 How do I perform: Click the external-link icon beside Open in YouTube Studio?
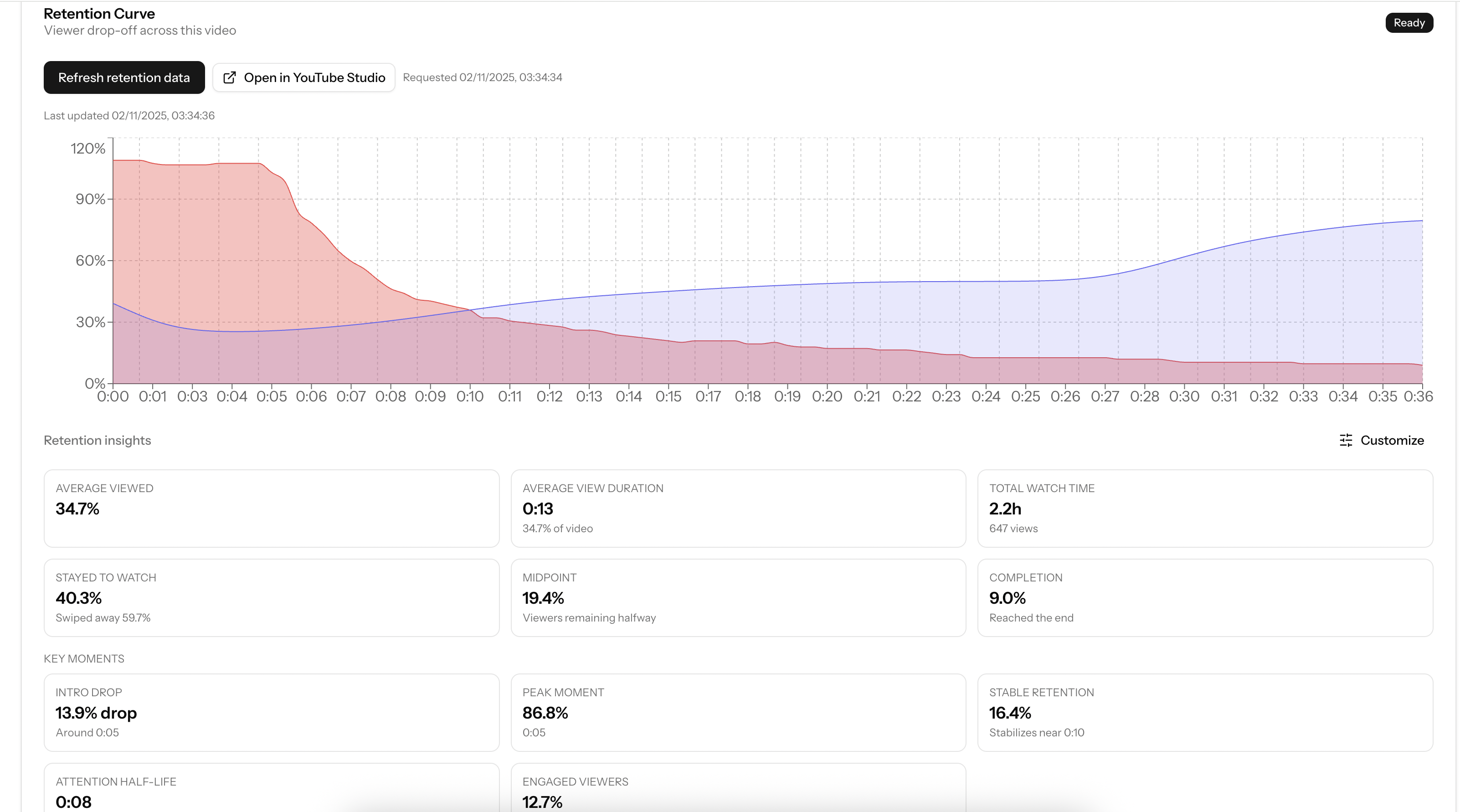point(230,77)
